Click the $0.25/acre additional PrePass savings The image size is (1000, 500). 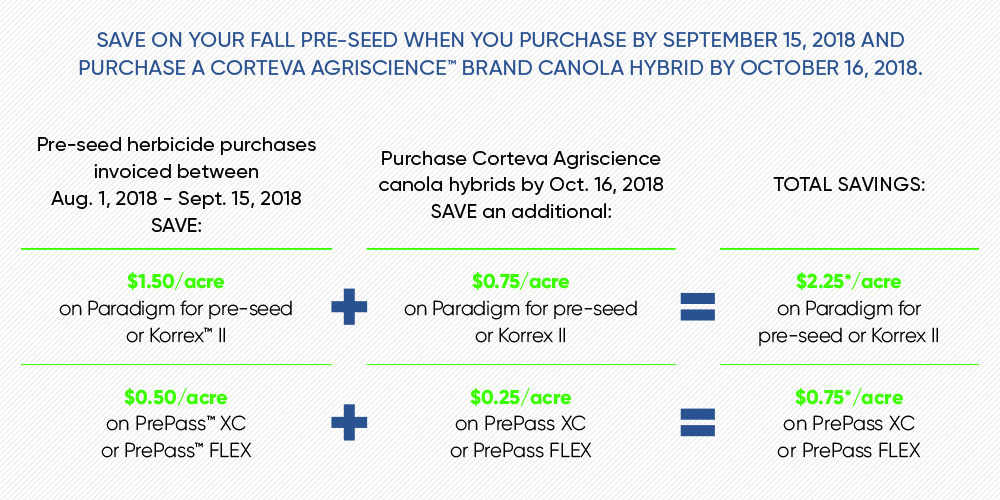(x=520, y=397)
